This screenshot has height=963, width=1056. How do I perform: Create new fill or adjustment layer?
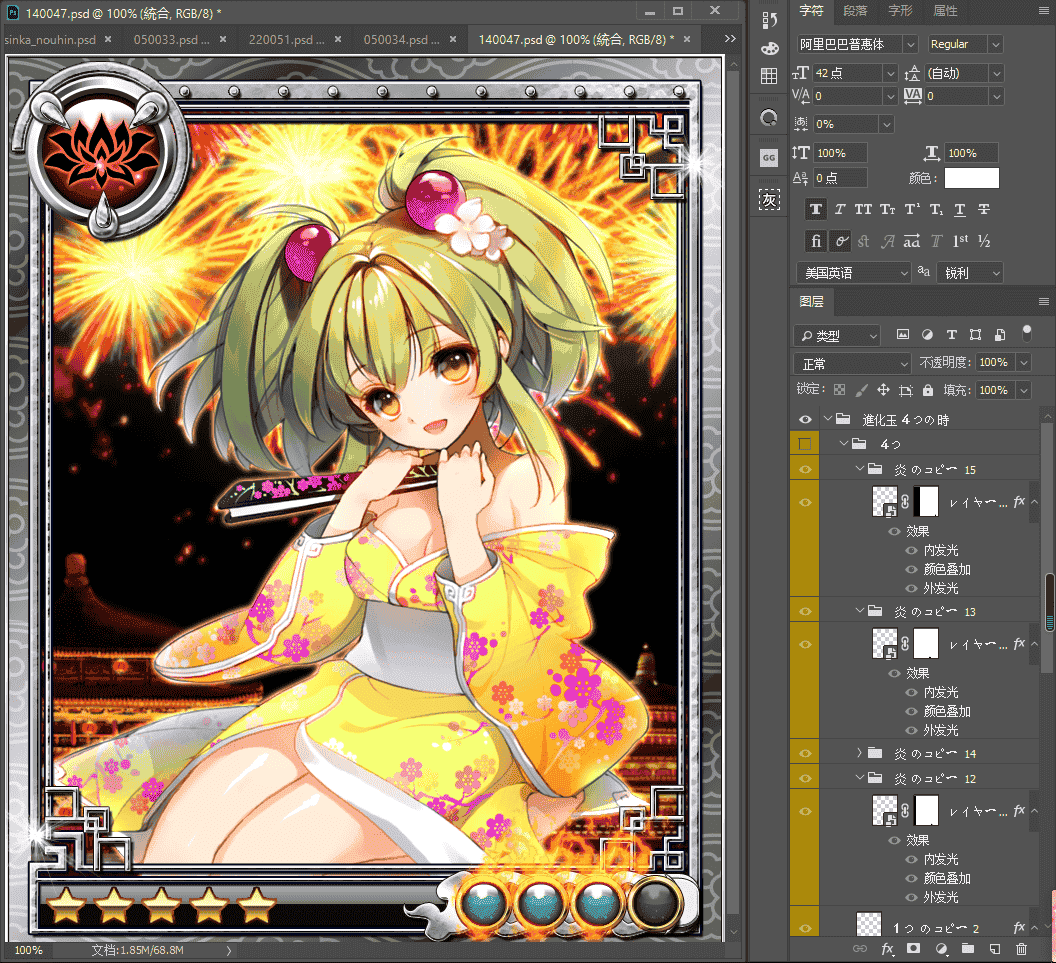941,949
